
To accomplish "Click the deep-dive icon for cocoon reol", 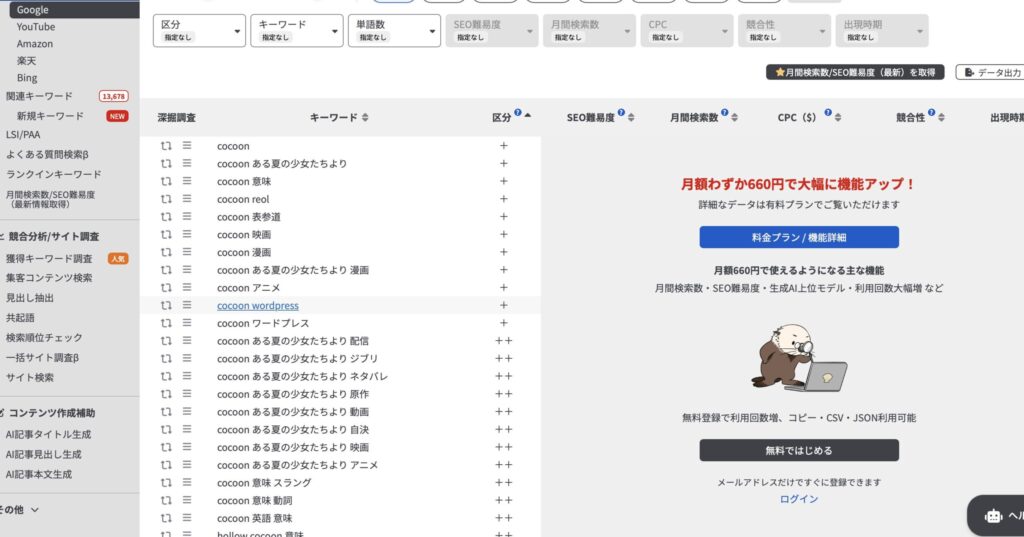I will [166, 199].
